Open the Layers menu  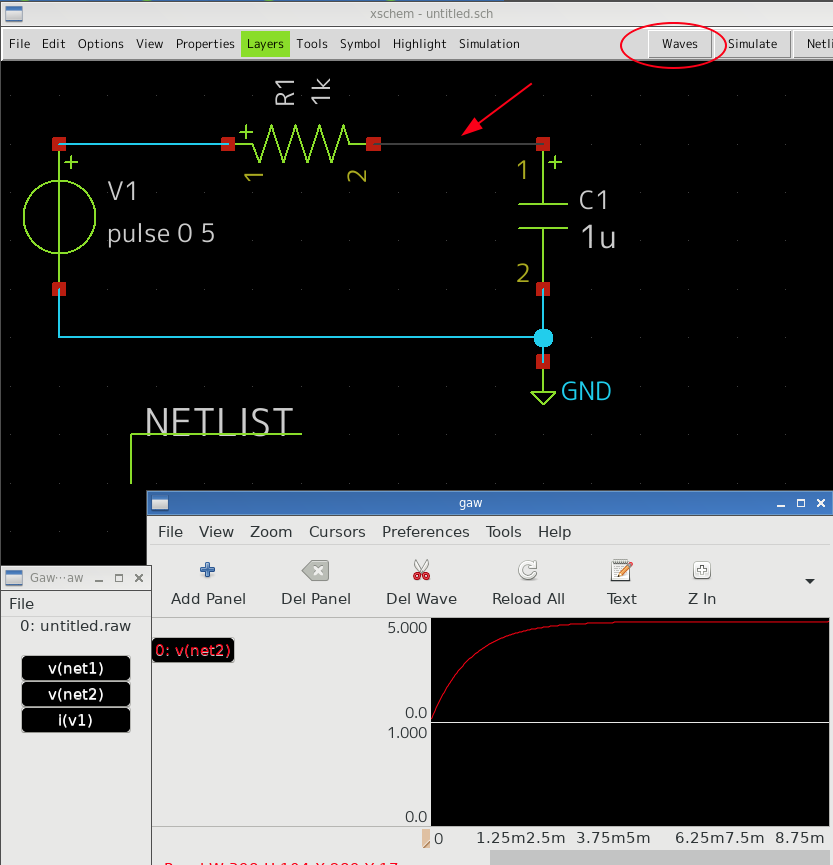click(265, 44)
